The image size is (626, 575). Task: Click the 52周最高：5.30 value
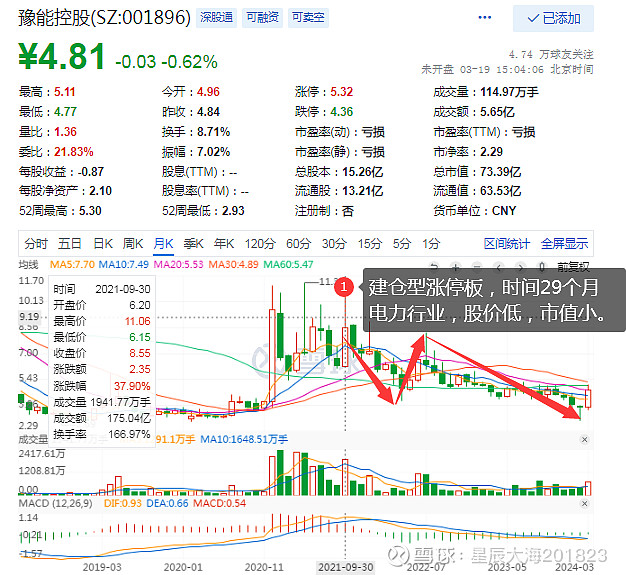(x=60, y=210)
